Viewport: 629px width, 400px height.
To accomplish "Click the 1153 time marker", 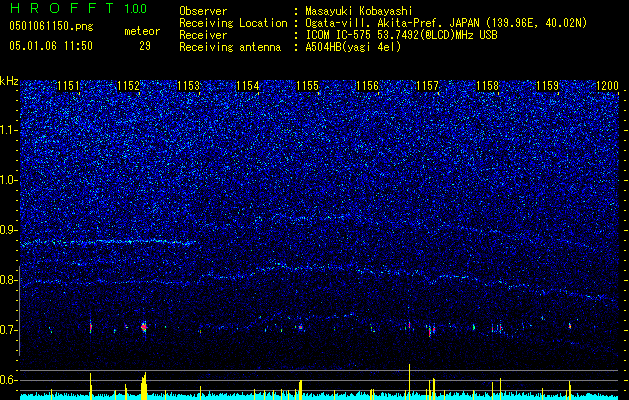I will (x=189, y=85).
